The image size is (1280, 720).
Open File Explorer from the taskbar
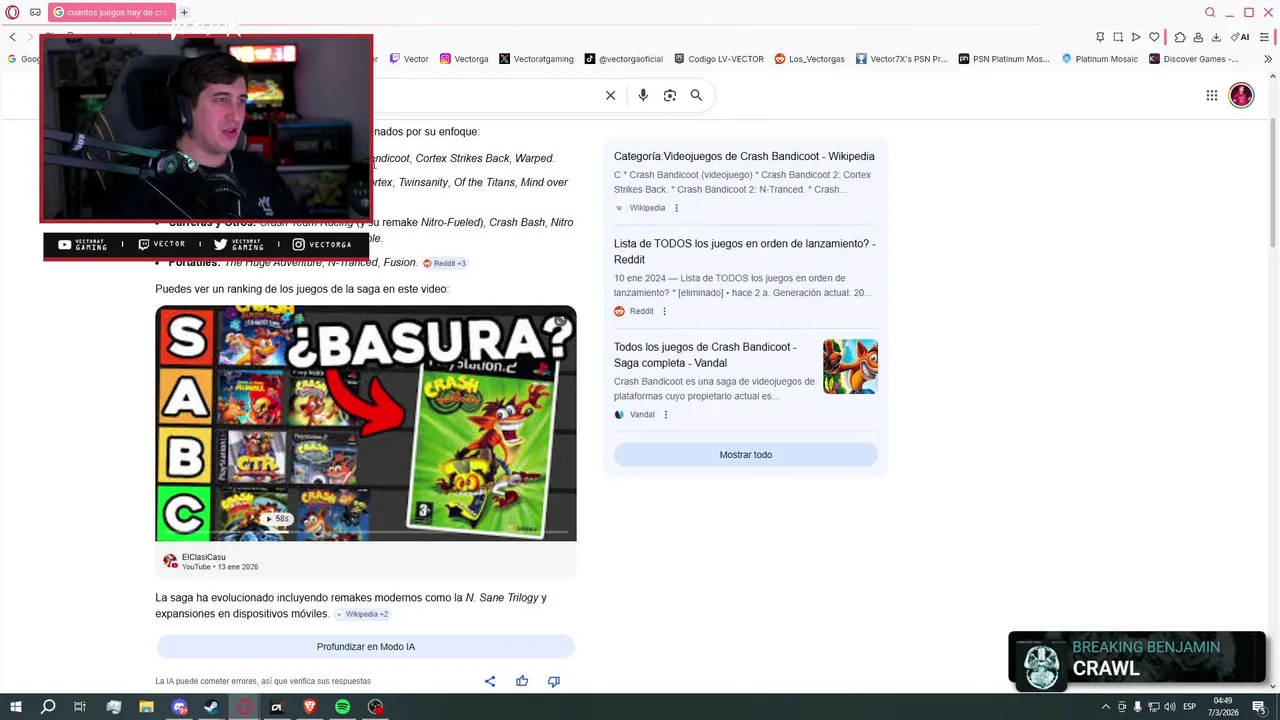[146, 707]
